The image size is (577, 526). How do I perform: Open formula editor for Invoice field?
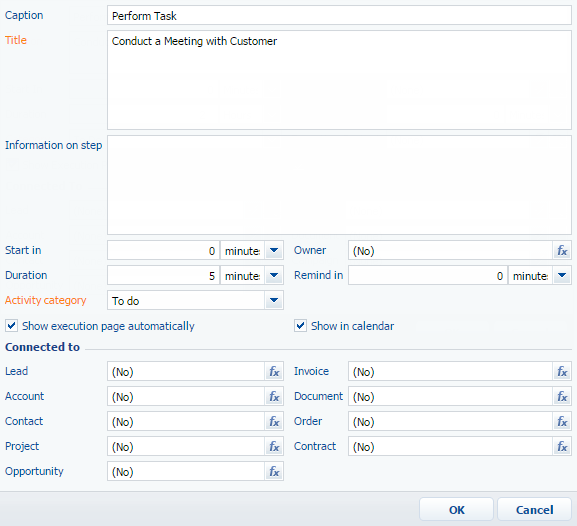[x=562, y=371]
